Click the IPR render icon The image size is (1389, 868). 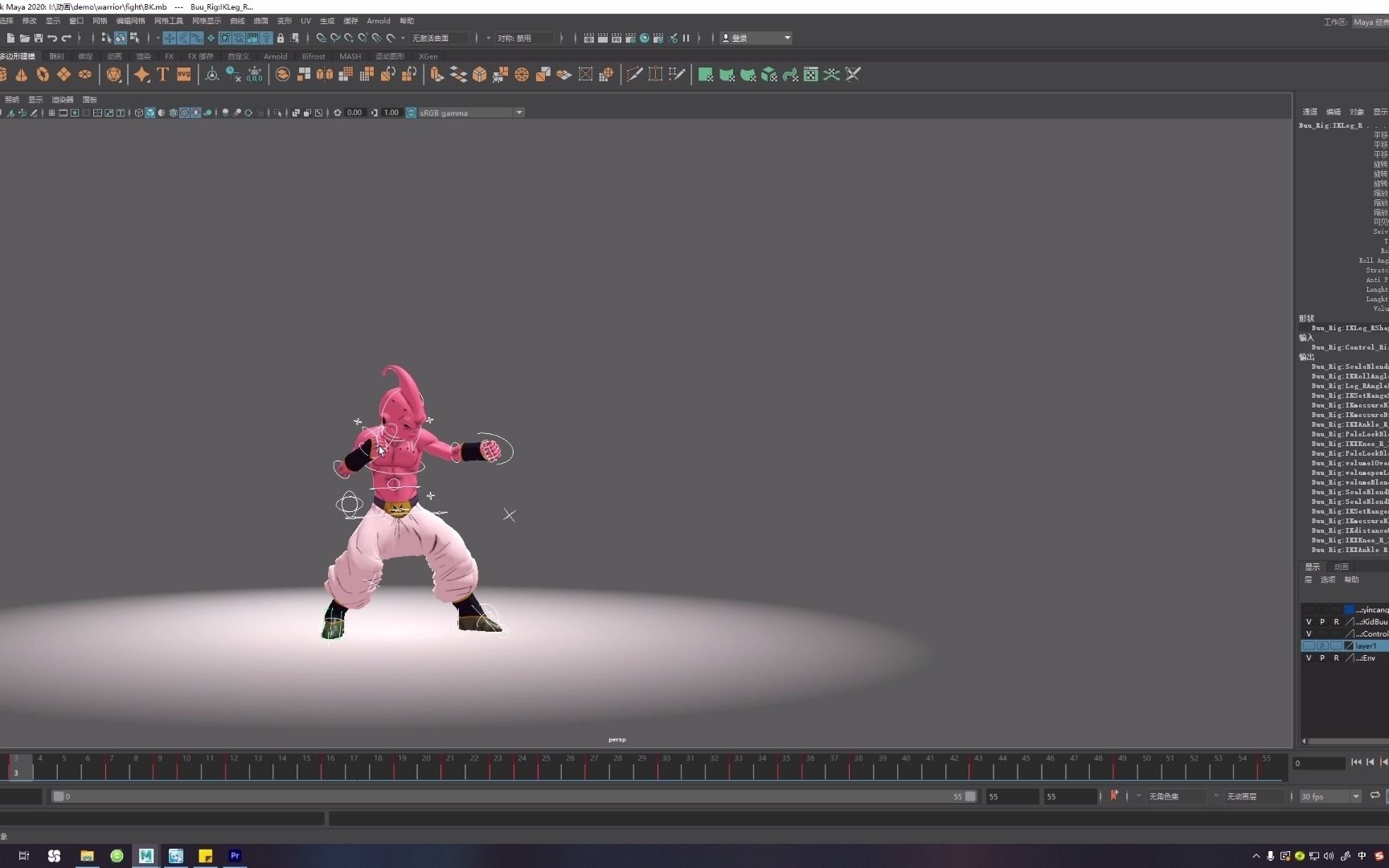click(x=616, y=38)
